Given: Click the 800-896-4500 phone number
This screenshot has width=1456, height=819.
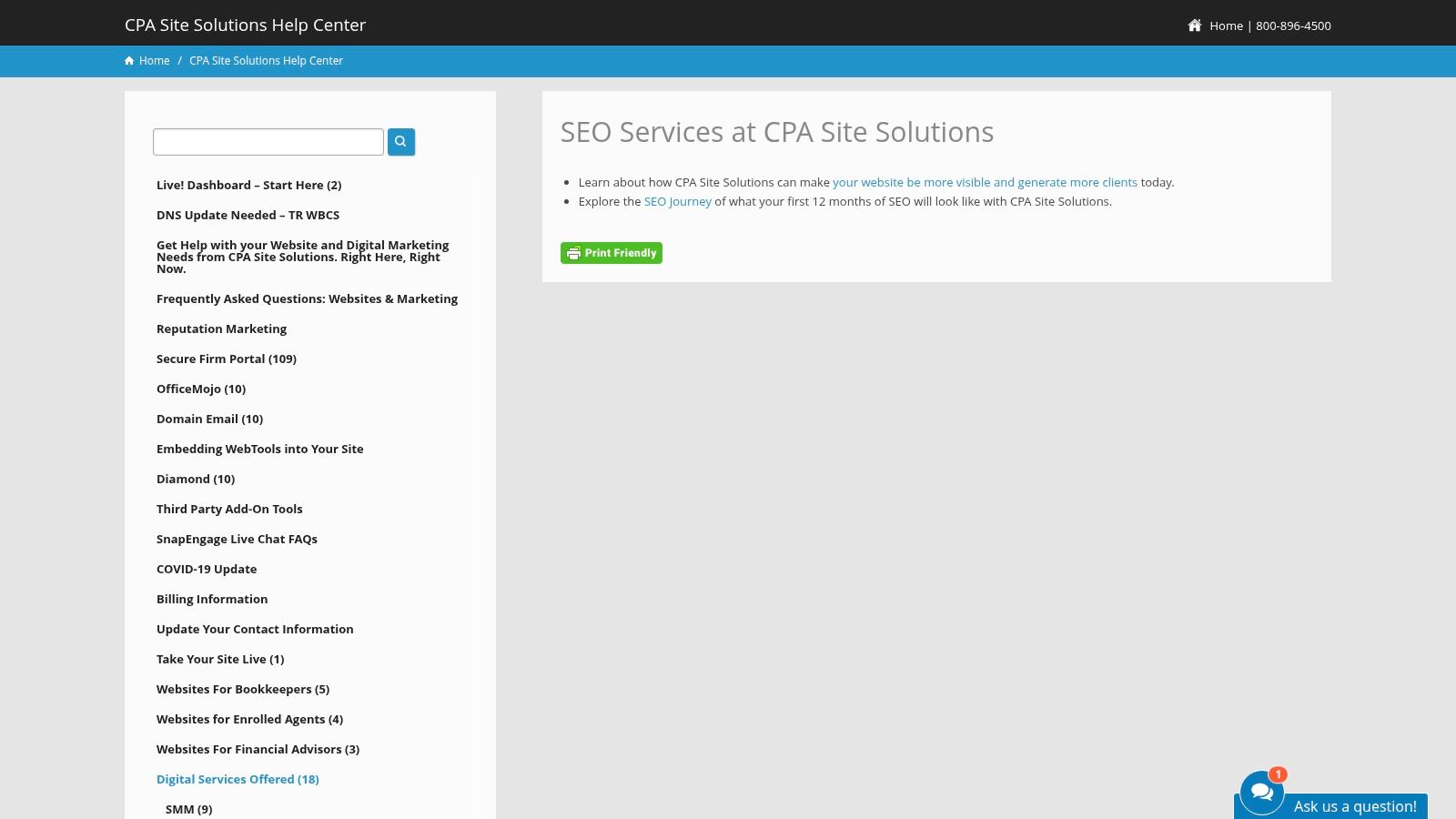Looking at the screenshot, I should point(1293,25).
